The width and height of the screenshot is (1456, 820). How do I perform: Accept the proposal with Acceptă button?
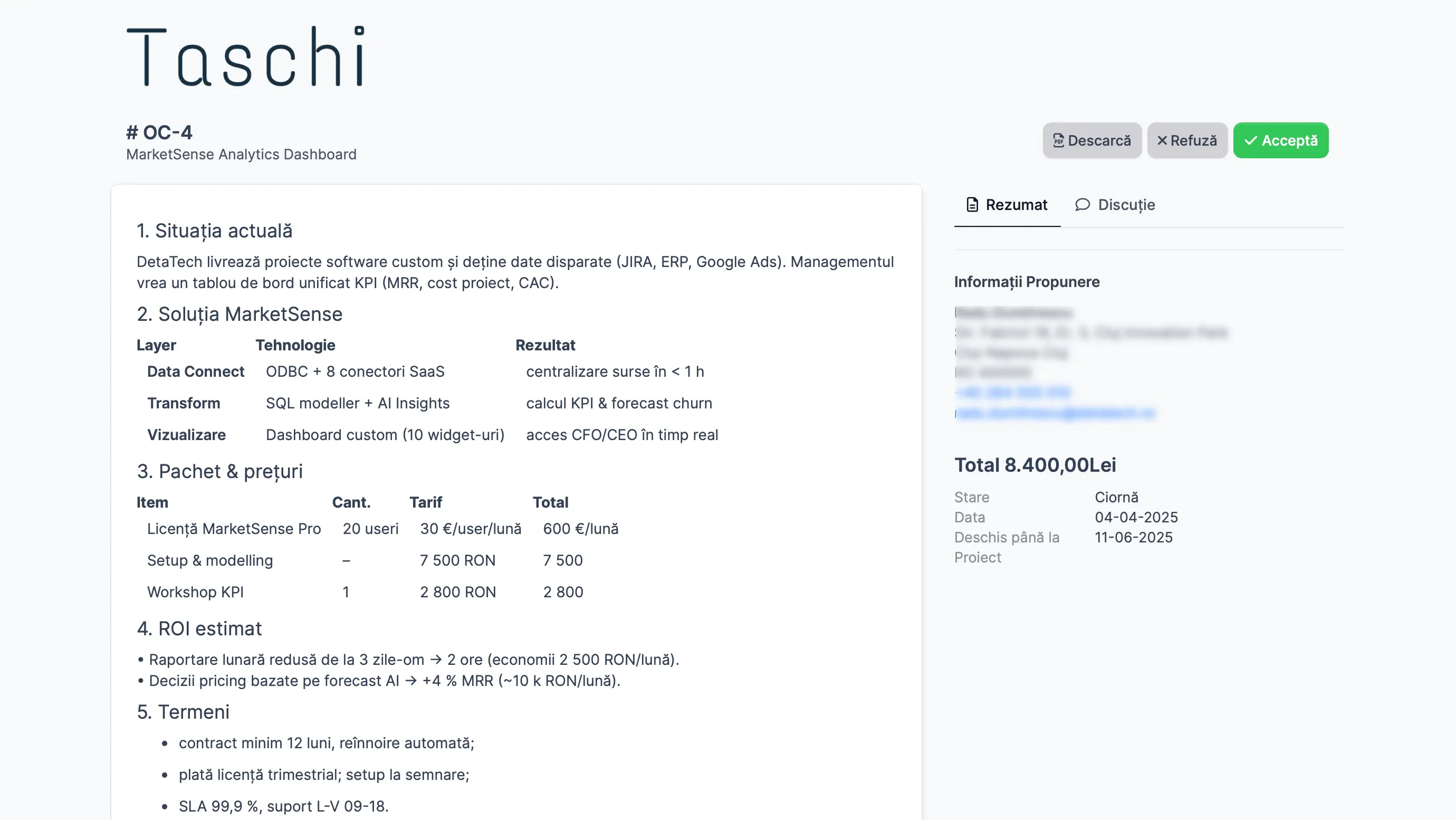pyautogui.click(x=1280, y=140)
